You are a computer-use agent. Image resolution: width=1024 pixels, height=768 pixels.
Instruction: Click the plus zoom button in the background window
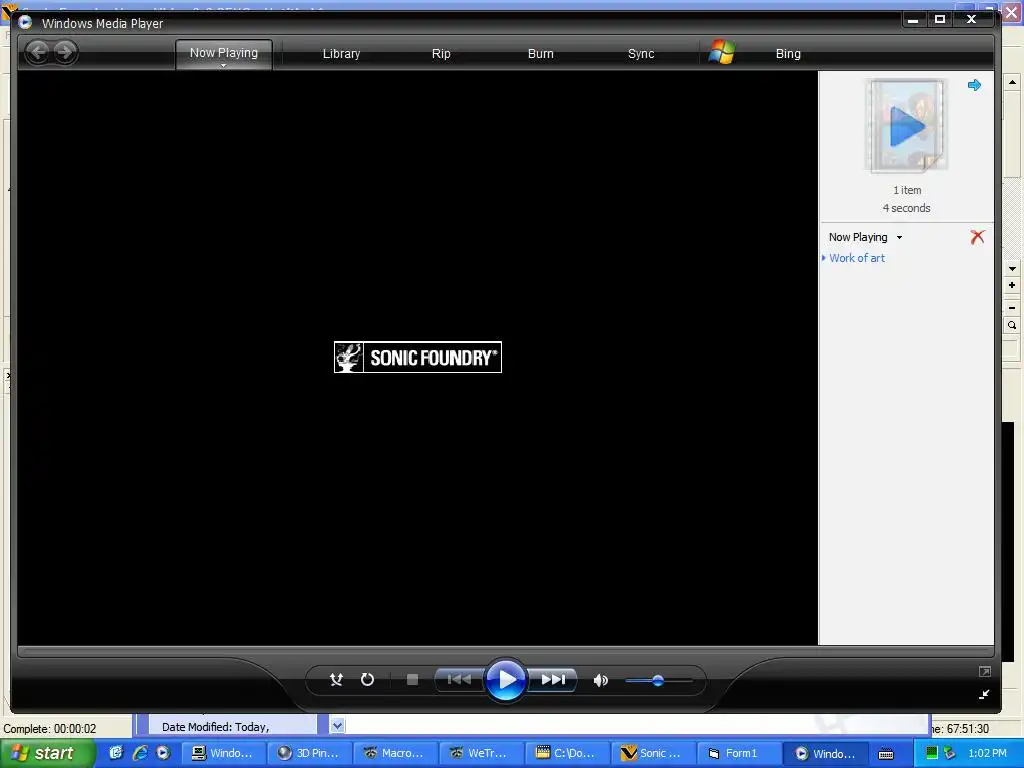(x=1012, y=285)
